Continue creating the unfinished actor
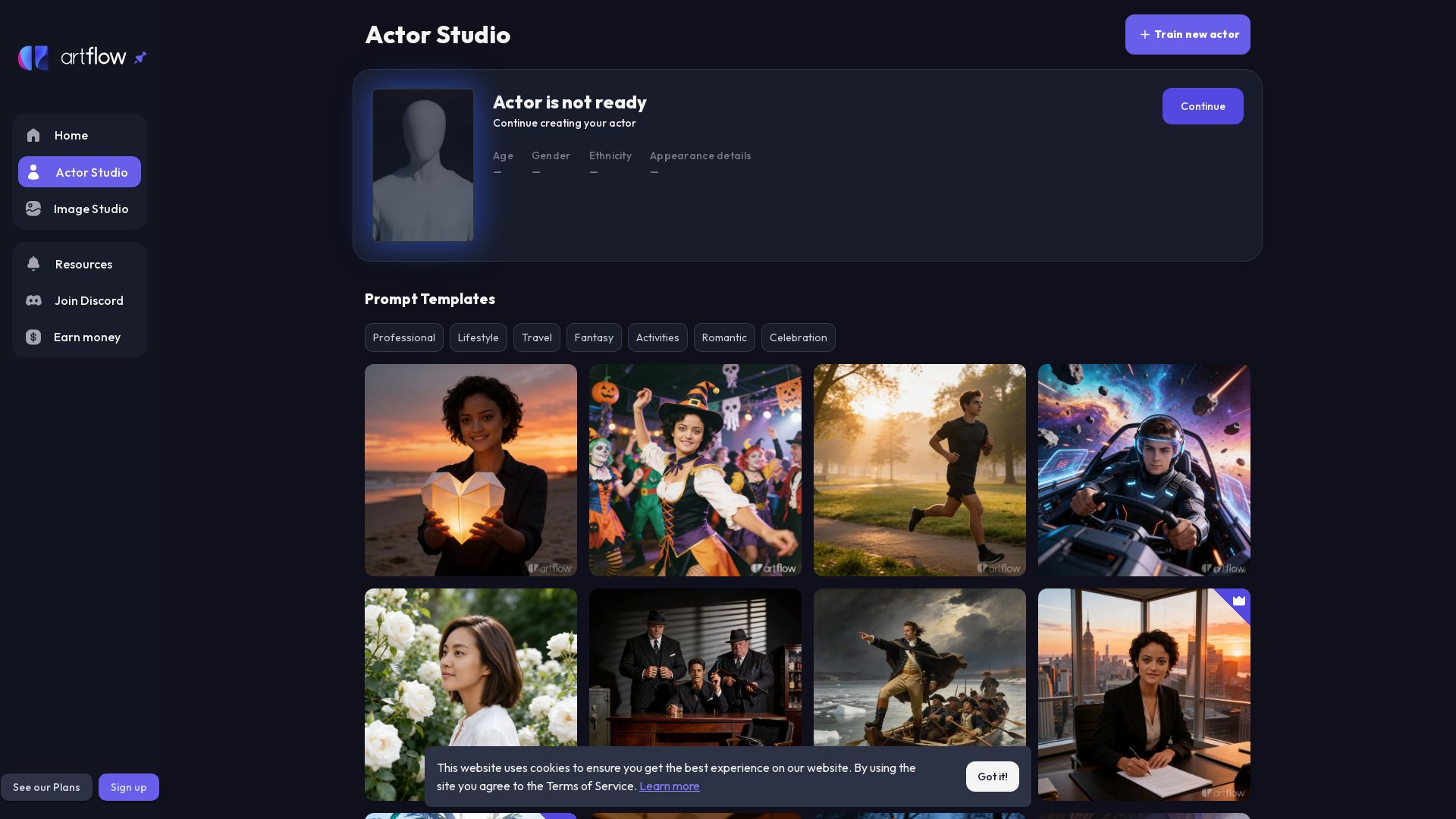 click(1202, 106)
